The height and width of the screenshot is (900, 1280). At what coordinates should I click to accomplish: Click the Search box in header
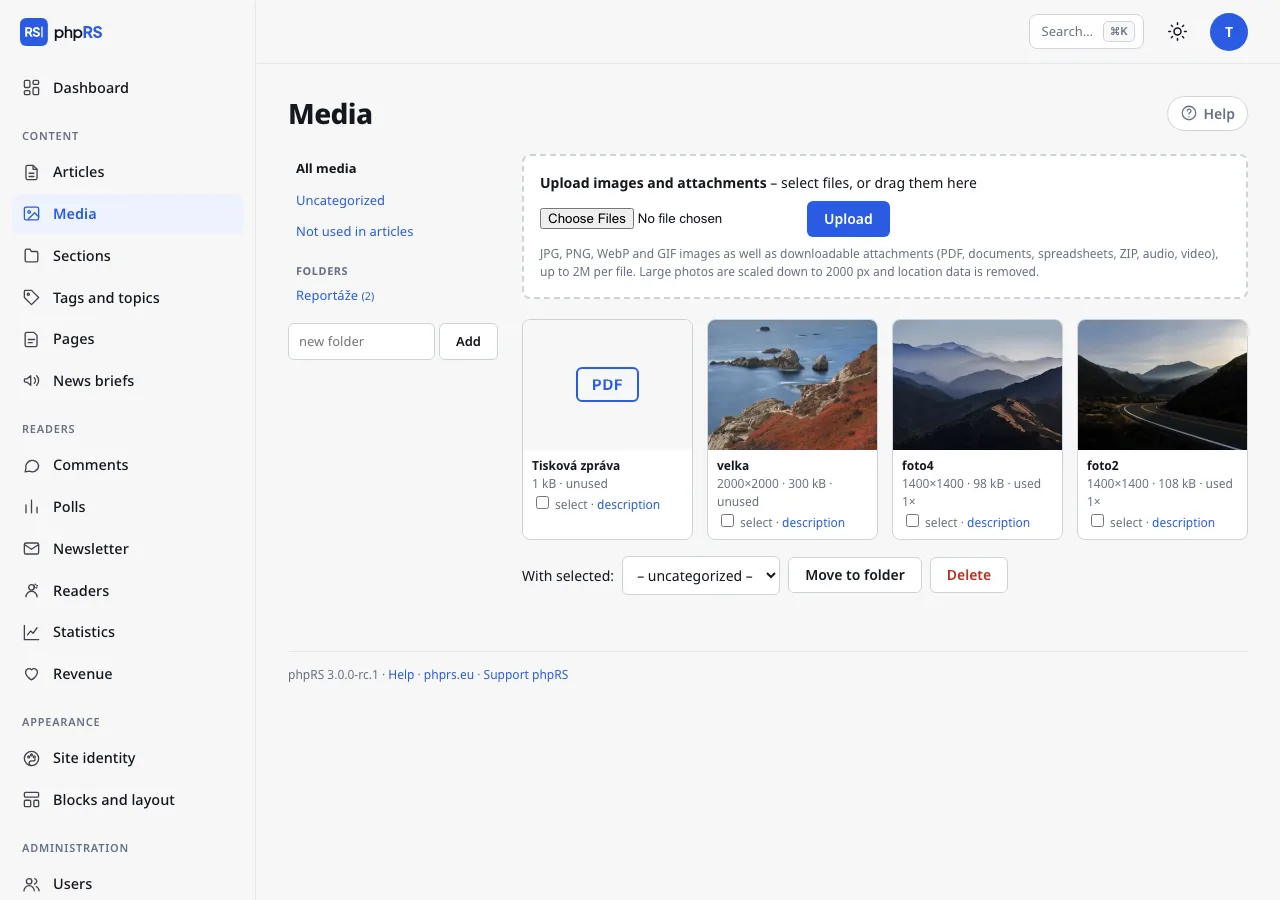point(1086,32)
